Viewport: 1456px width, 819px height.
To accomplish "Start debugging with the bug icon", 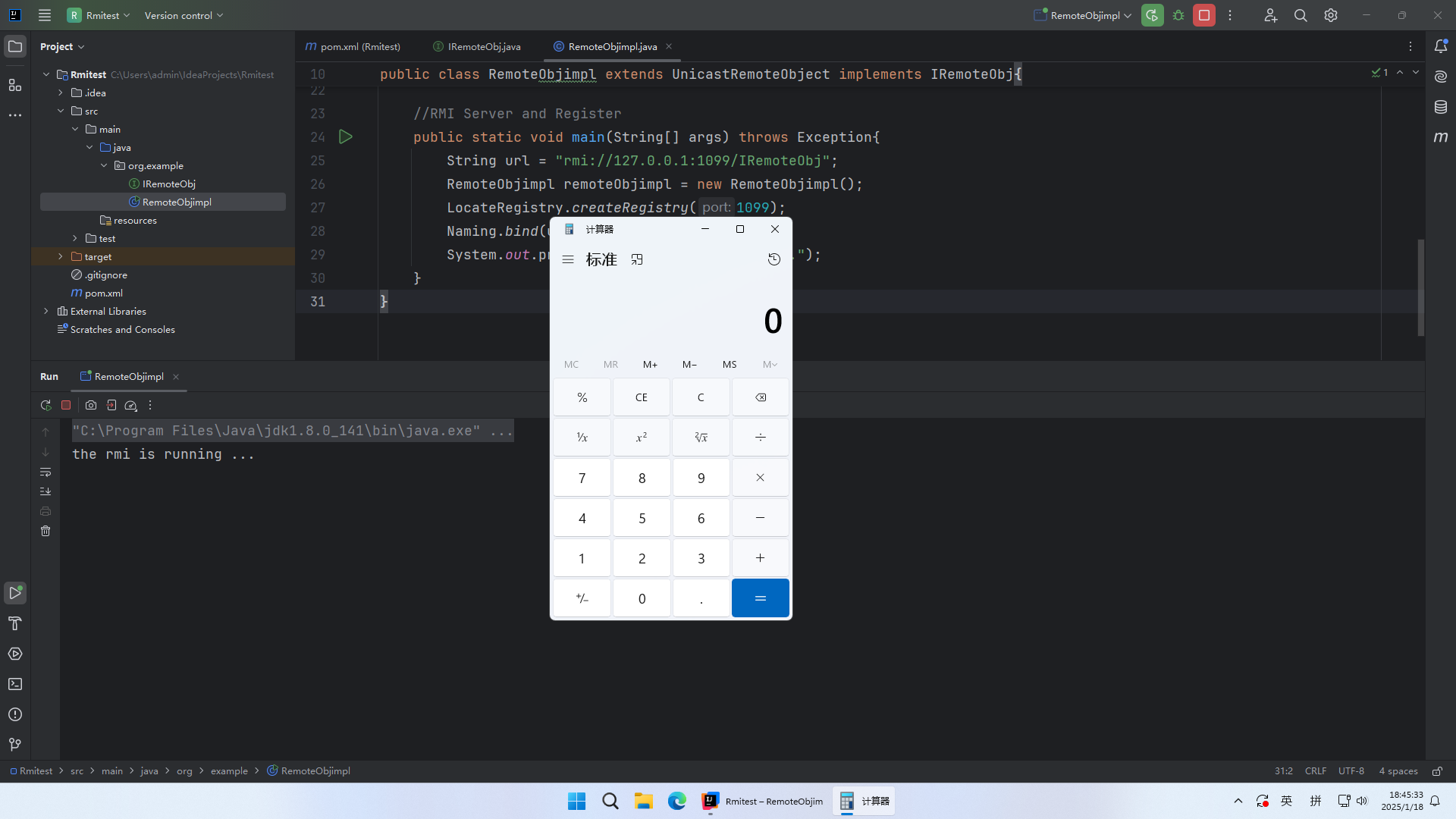I will 1178,15.
